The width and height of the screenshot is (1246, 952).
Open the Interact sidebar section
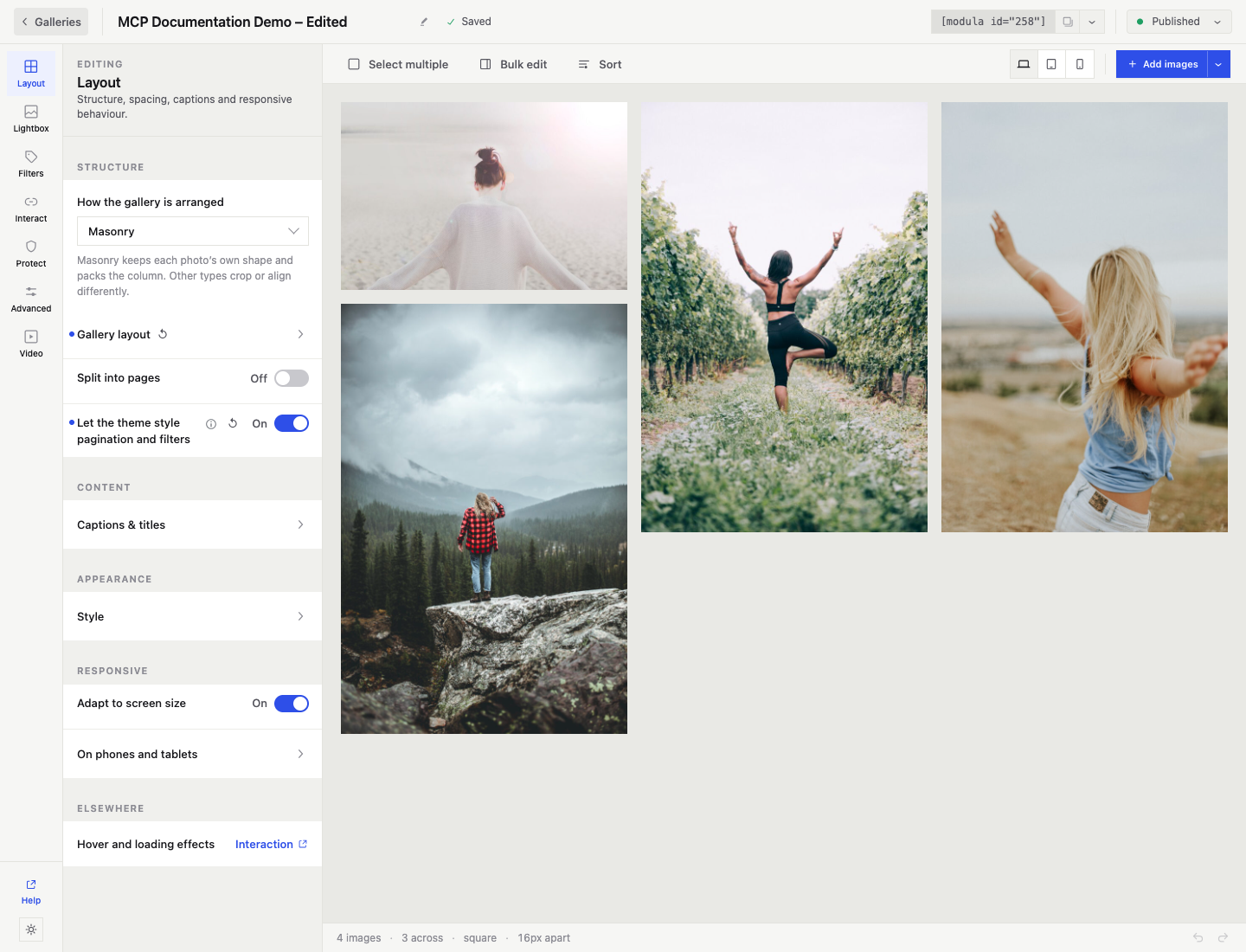[x=31, y=208]
